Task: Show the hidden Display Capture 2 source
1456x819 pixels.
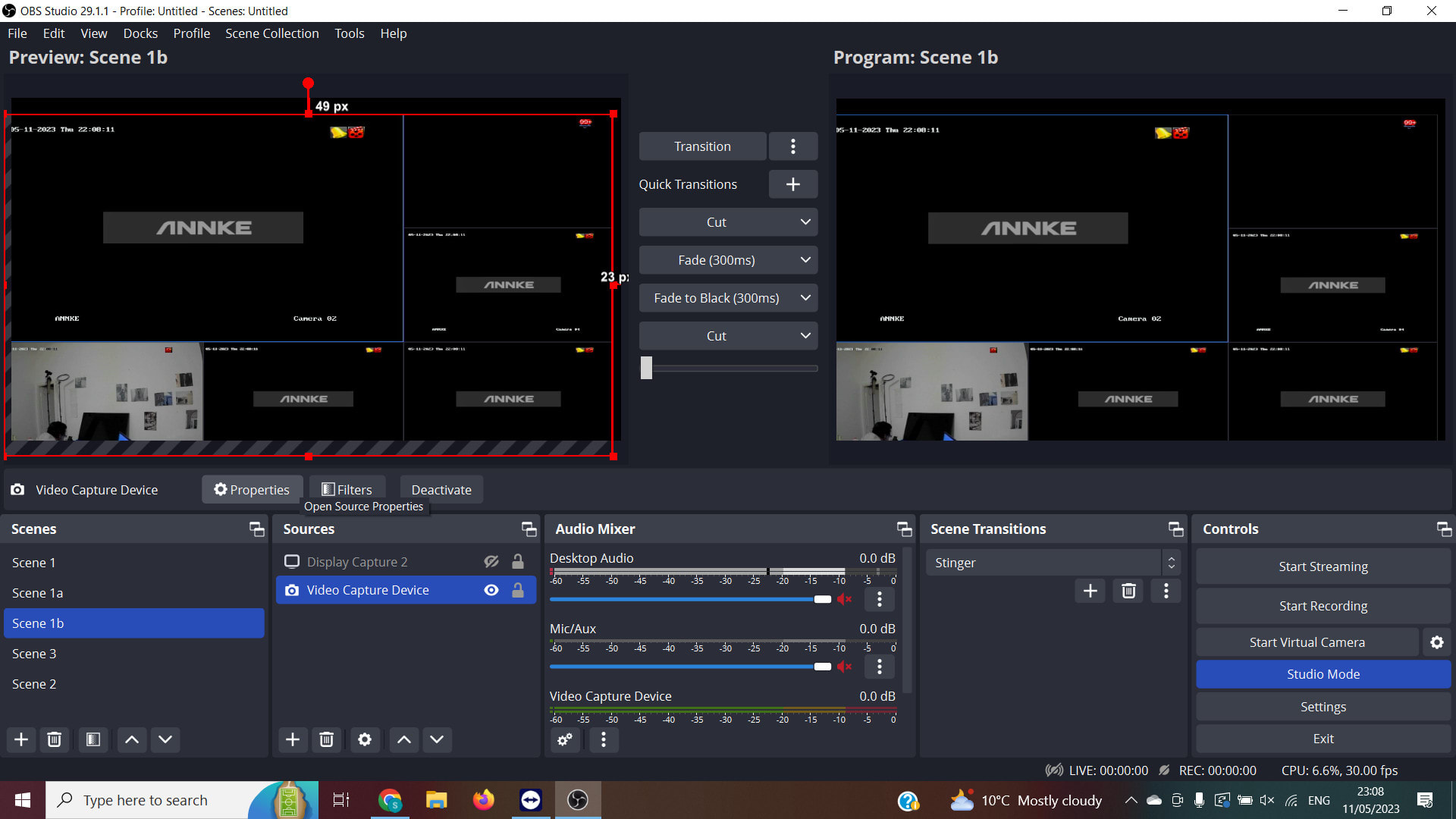Action: [x=491, y=562]
